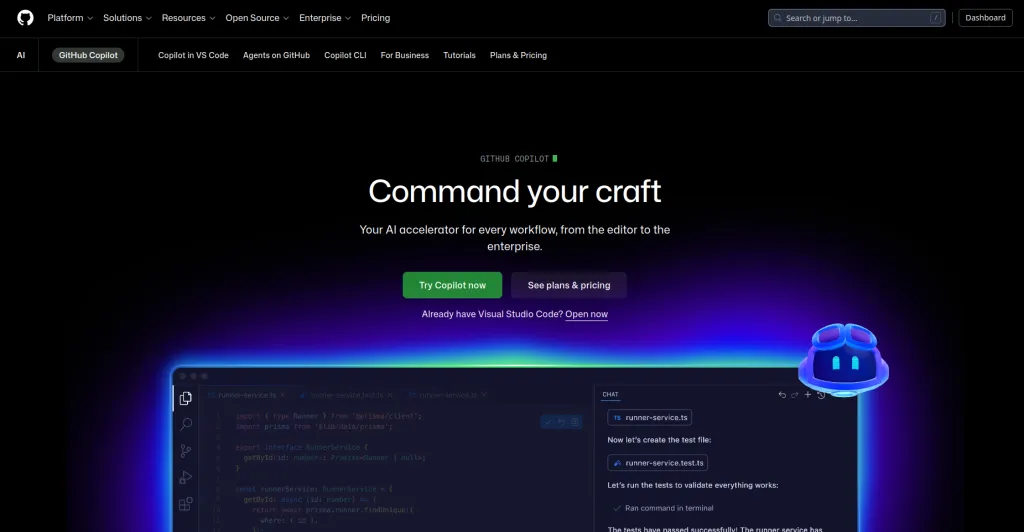Open the For Business page

pyautogui.click(x=405, y=55)
